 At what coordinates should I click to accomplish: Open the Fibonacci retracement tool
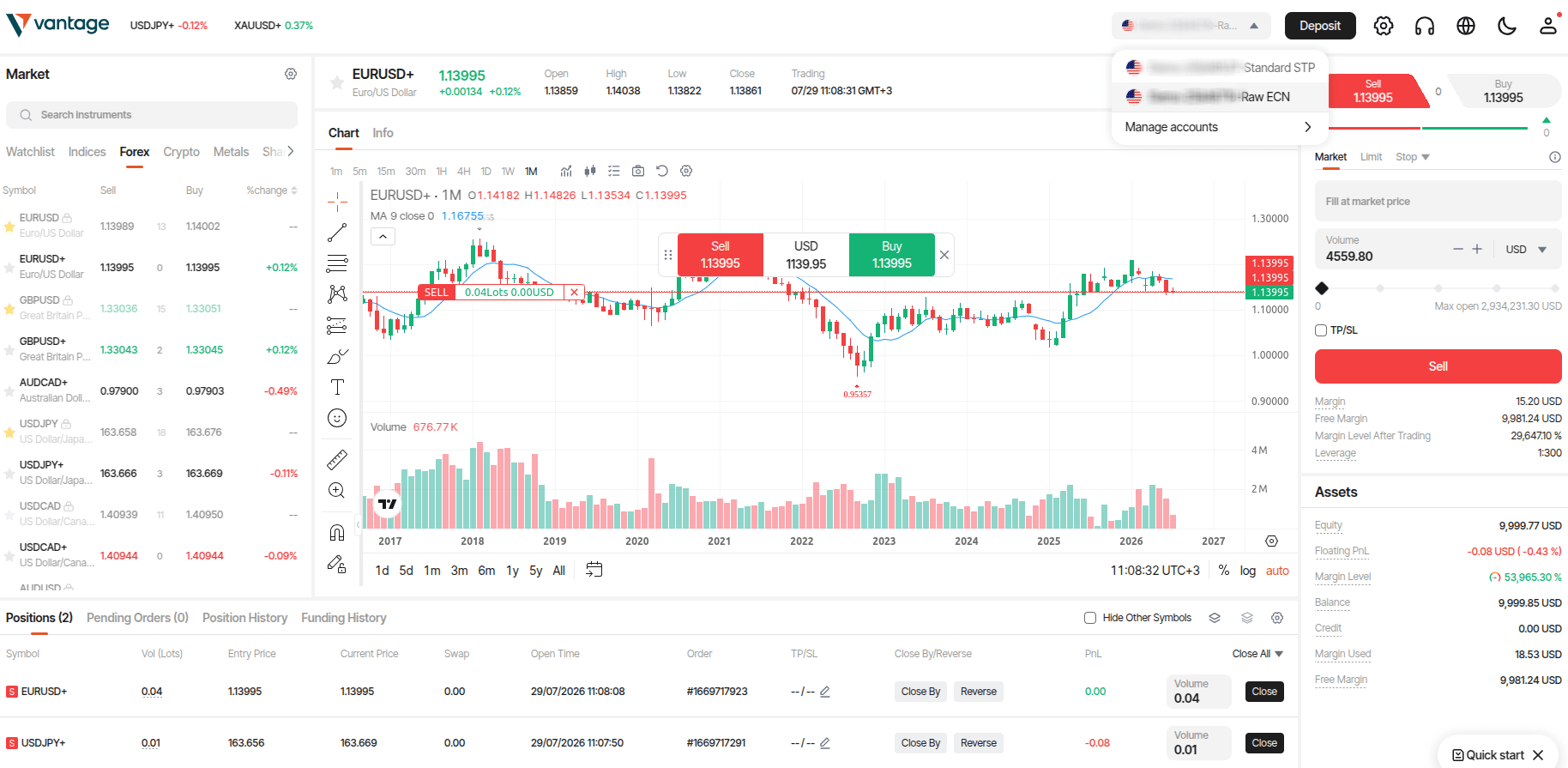[x=337, y=263]
